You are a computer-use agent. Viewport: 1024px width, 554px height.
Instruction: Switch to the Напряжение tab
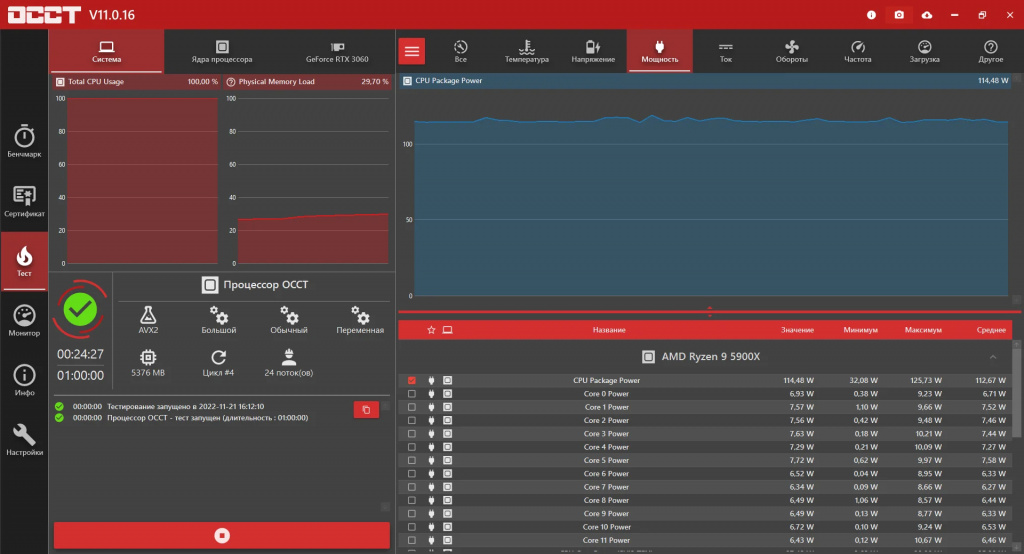[593, 51]
